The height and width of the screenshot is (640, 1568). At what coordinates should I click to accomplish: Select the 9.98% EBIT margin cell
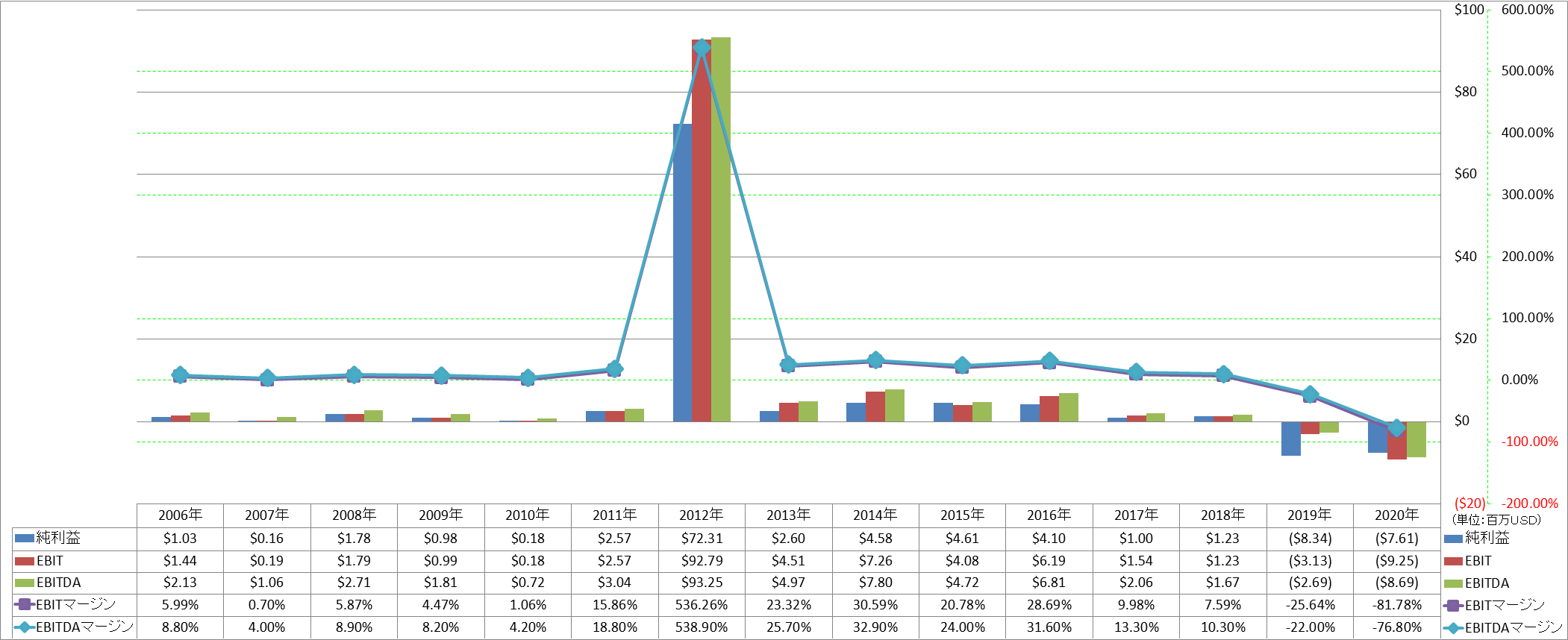coord(1136,605)
